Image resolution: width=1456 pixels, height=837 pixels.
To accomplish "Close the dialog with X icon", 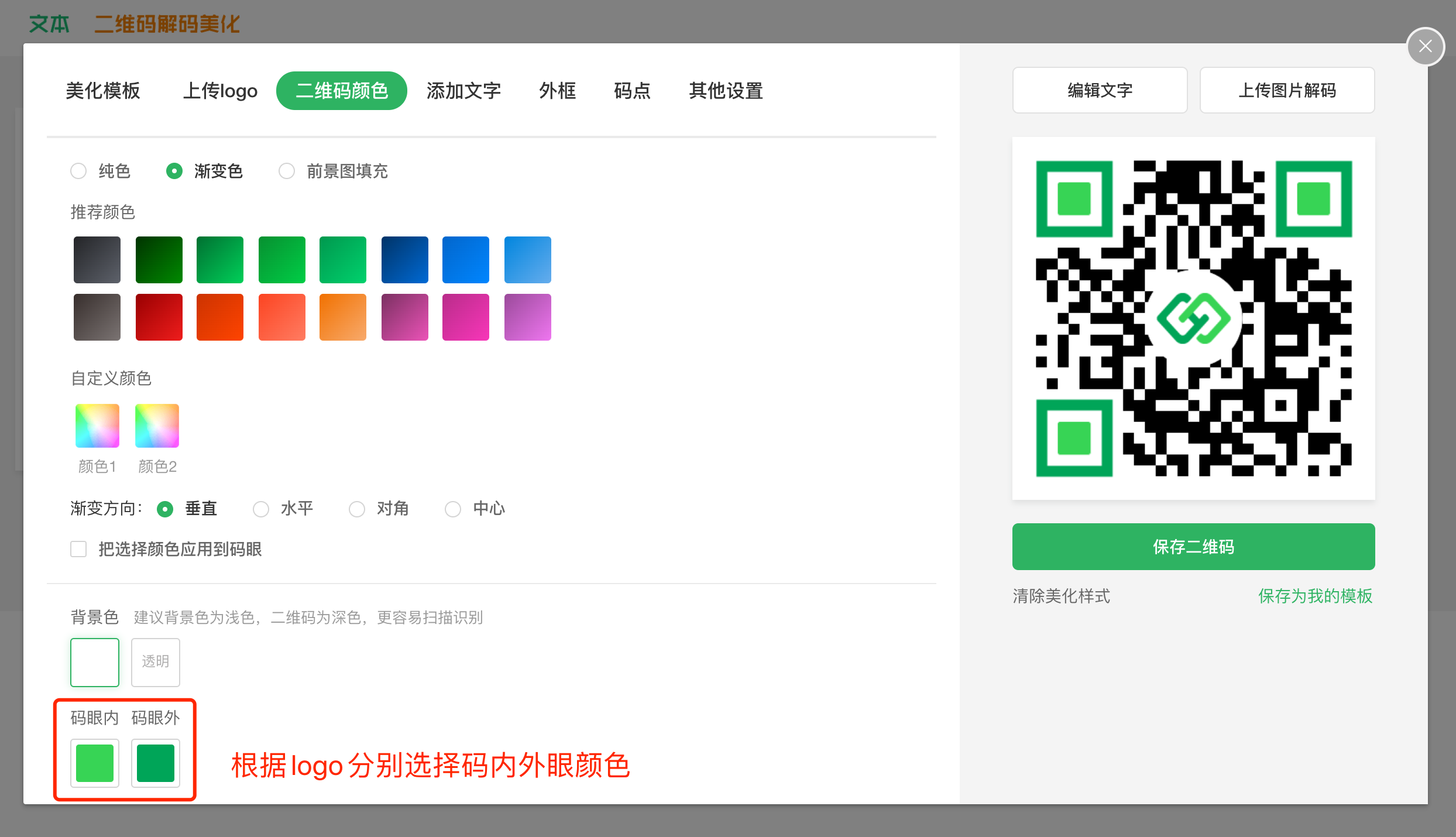I will pyautogui.click(x=1426, y=46).
